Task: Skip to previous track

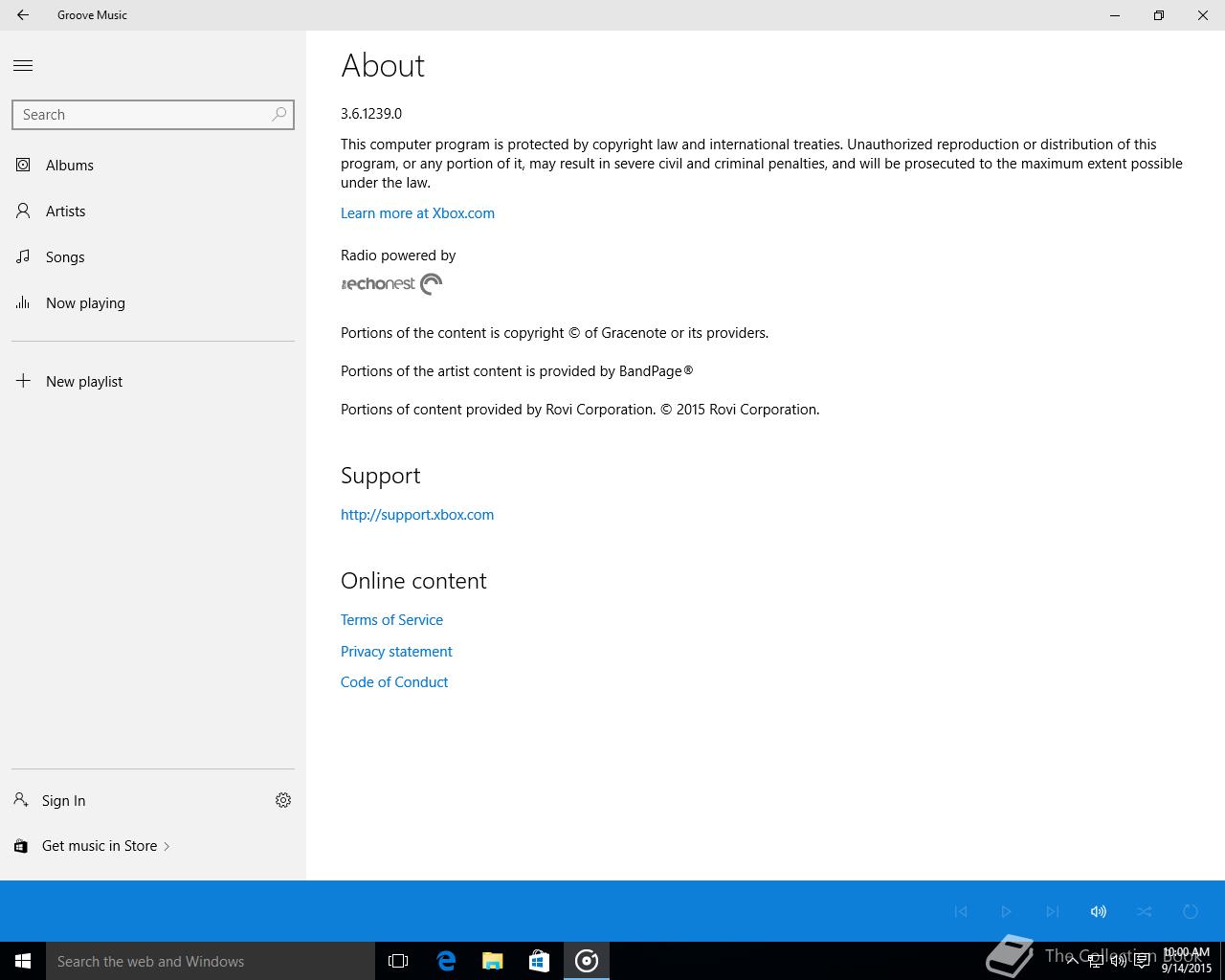Action: [x=961, y=911]
